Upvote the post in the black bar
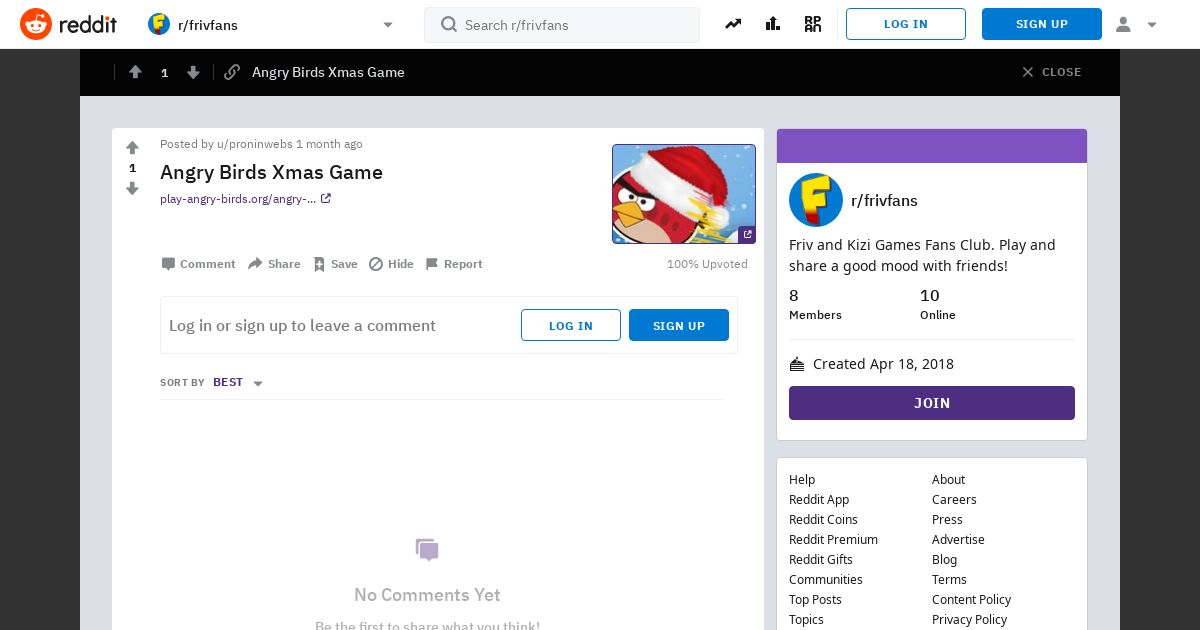The width and height of the screenshot is (1200, 630). click(x=135, y=72)
